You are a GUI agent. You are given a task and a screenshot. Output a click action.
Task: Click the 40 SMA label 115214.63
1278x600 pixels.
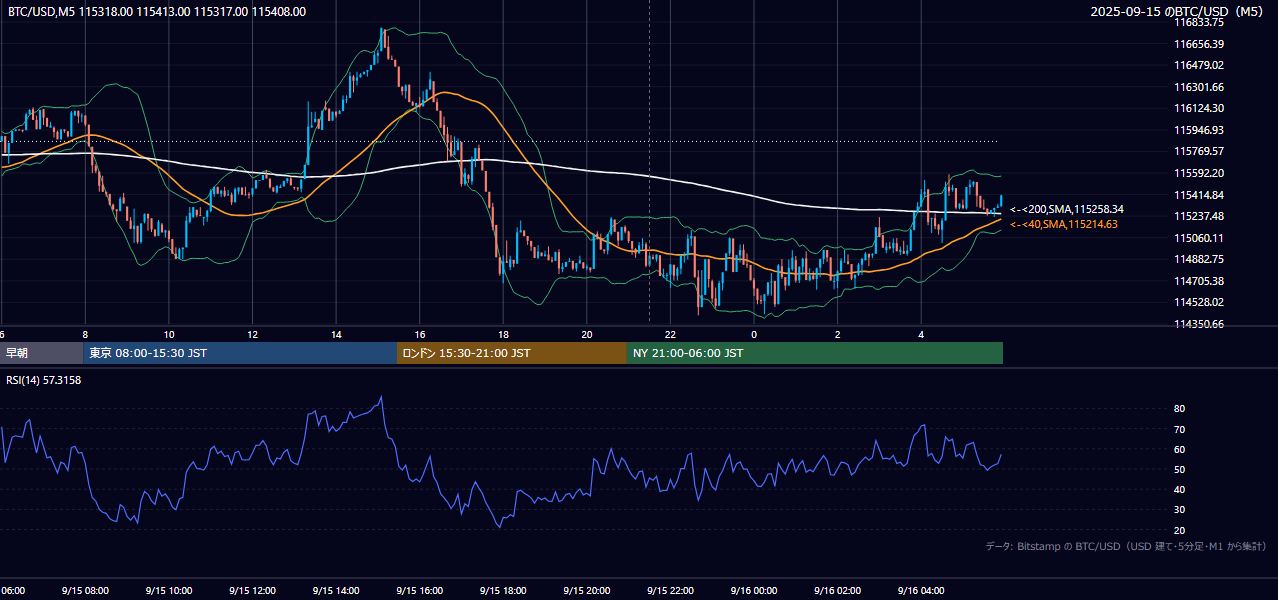1064,224
